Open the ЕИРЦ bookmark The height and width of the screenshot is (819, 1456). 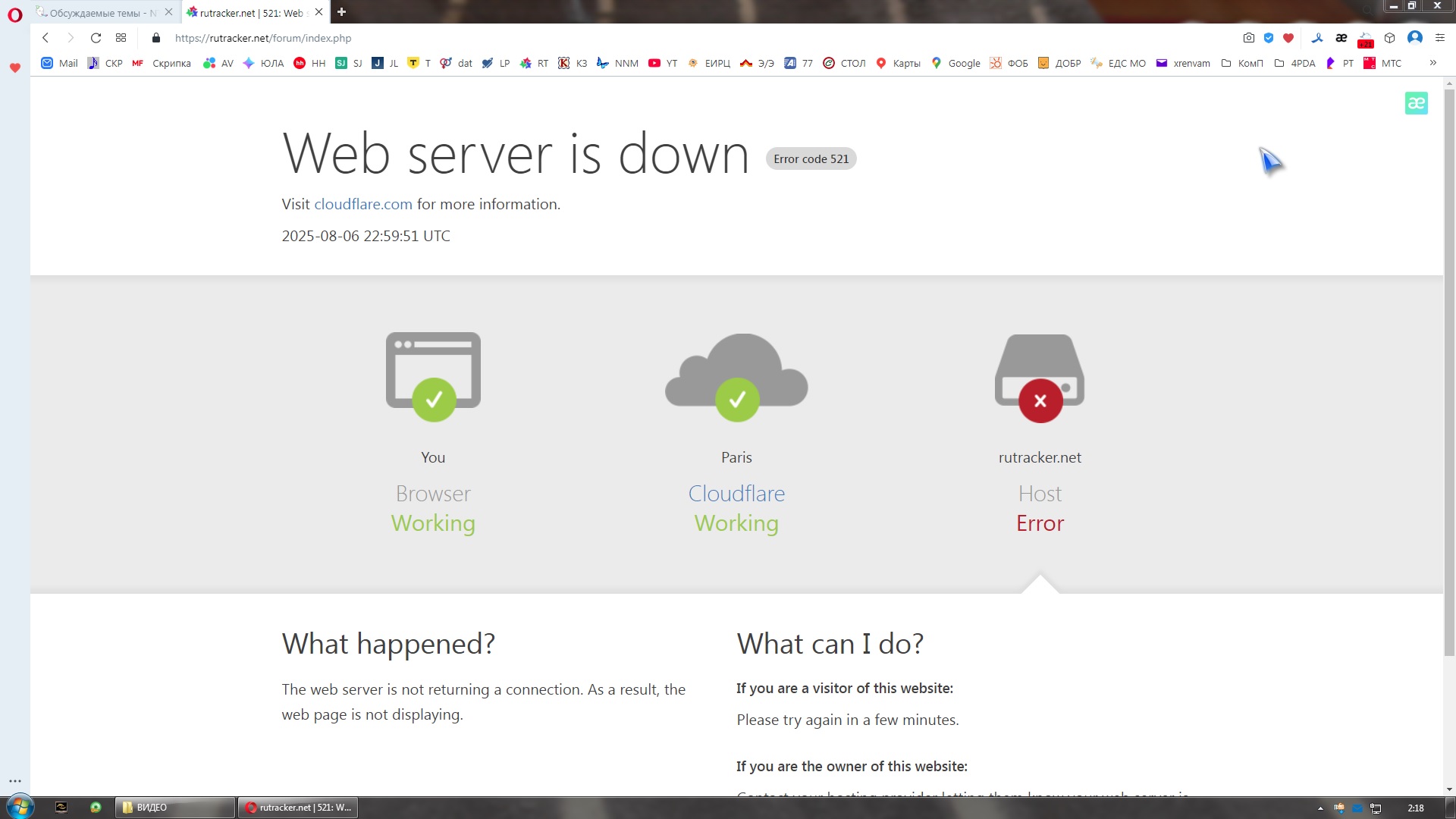[709, 63]
